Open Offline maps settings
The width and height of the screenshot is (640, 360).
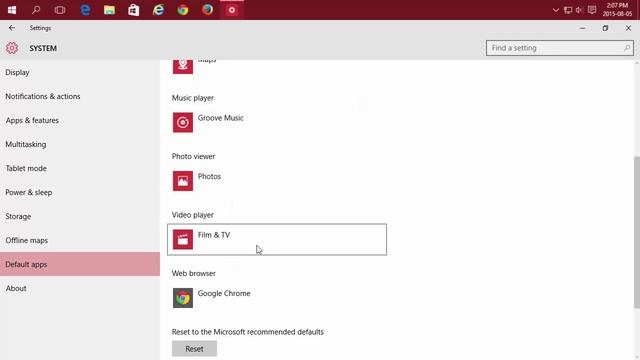coord(80,240)
